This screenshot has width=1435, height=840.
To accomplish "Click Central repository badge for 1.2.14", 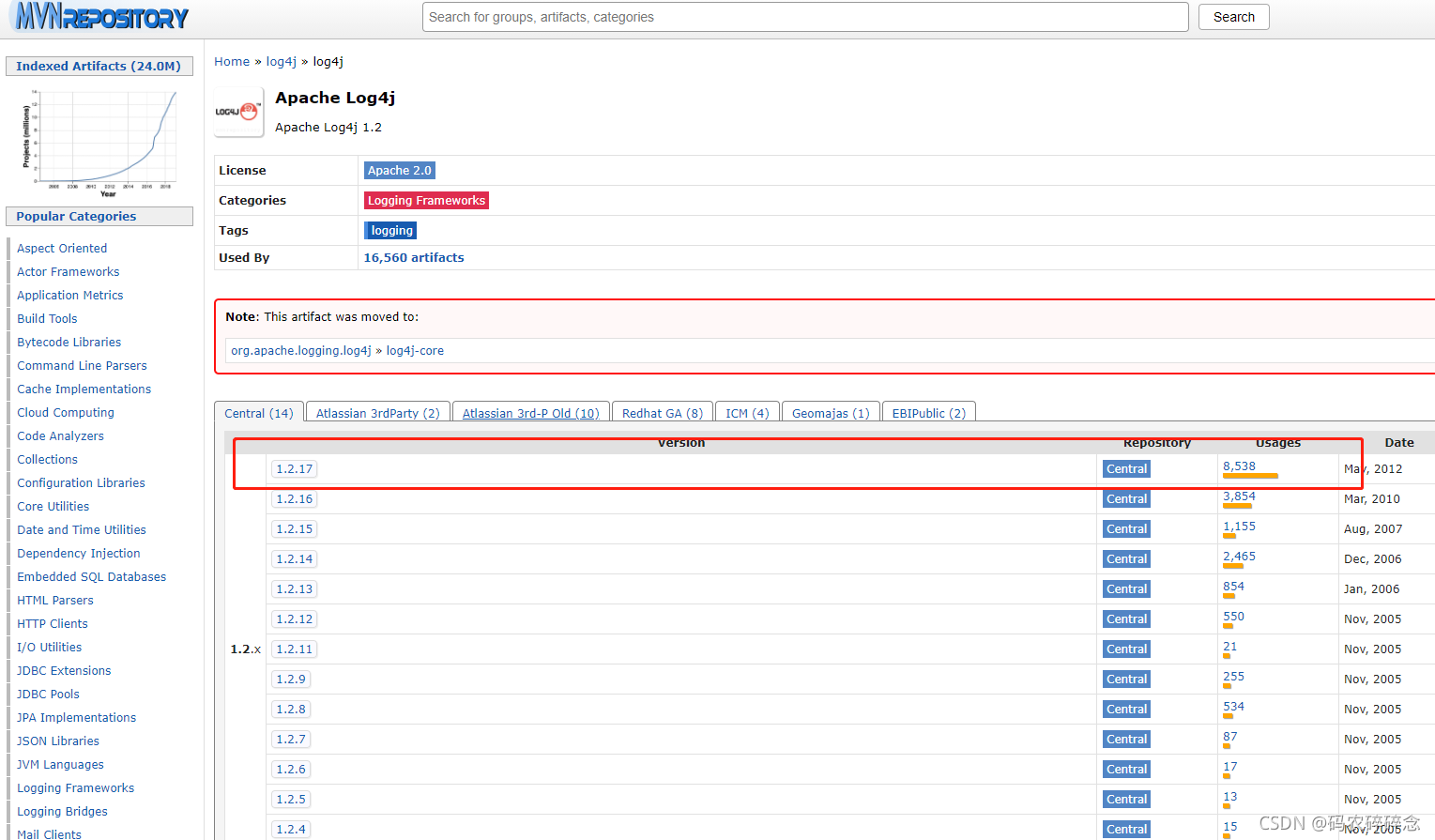I will click(1126, 559).
